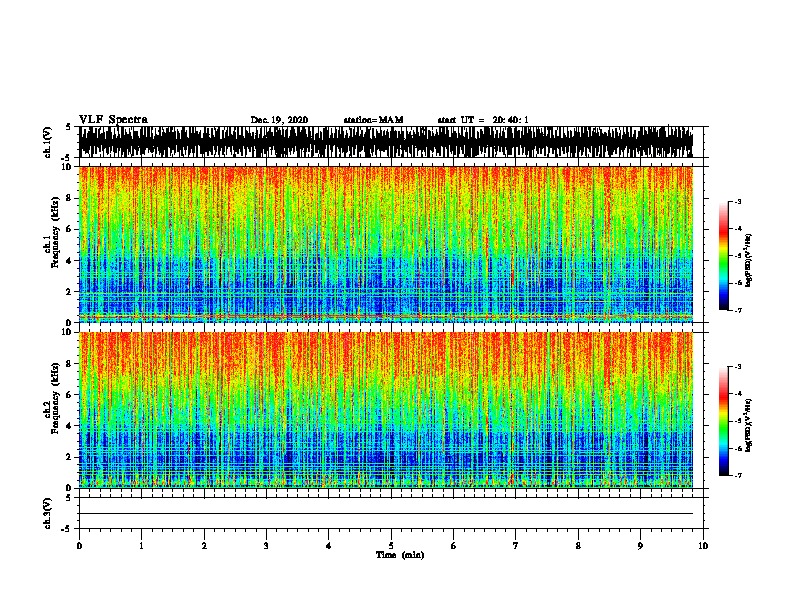Click inside the ch.1 spectrogram panel
792x612 pixels.
click(x=386, y=244)
